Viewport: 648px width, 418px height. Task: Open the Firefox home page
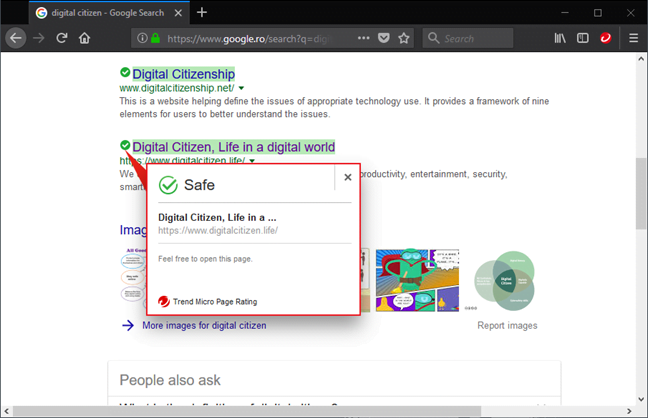[85, 38]
